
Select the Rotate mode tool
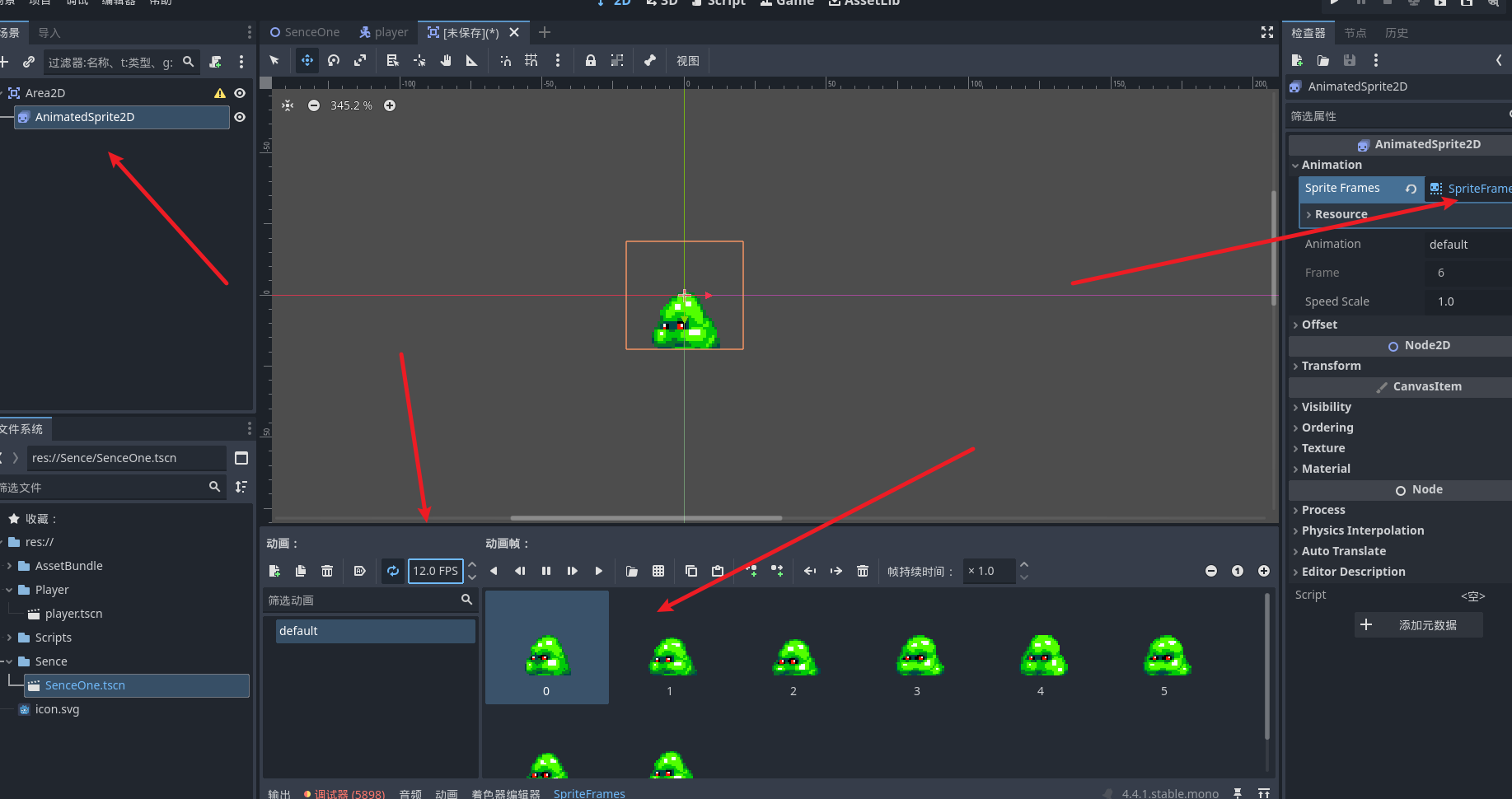point(334,61)
